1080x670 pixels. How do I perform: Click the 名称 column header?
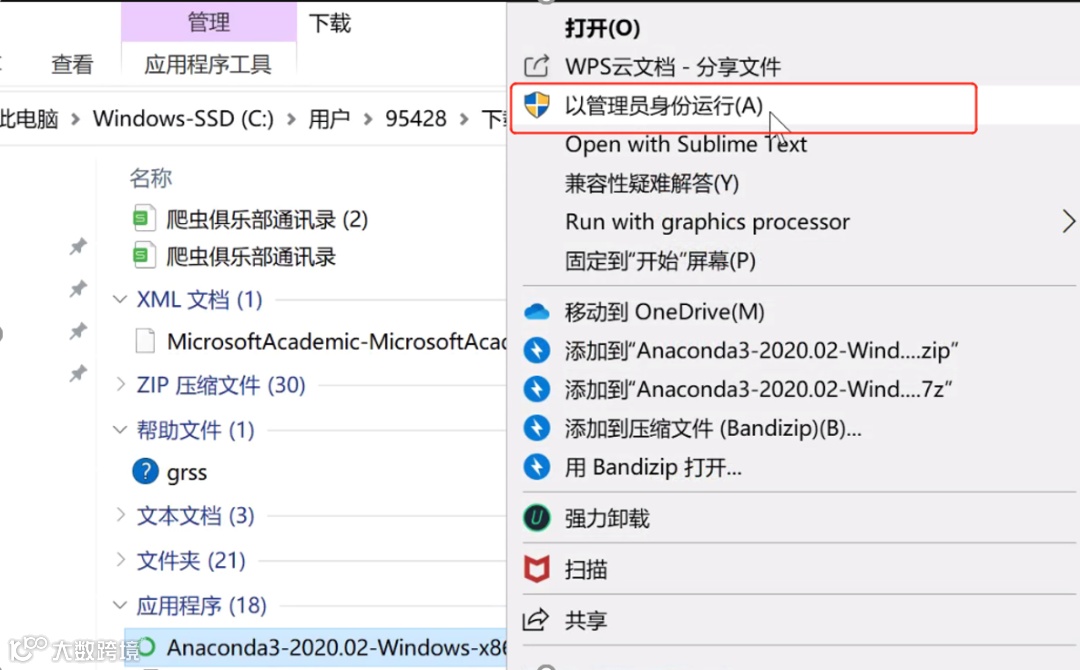(150, 178)
